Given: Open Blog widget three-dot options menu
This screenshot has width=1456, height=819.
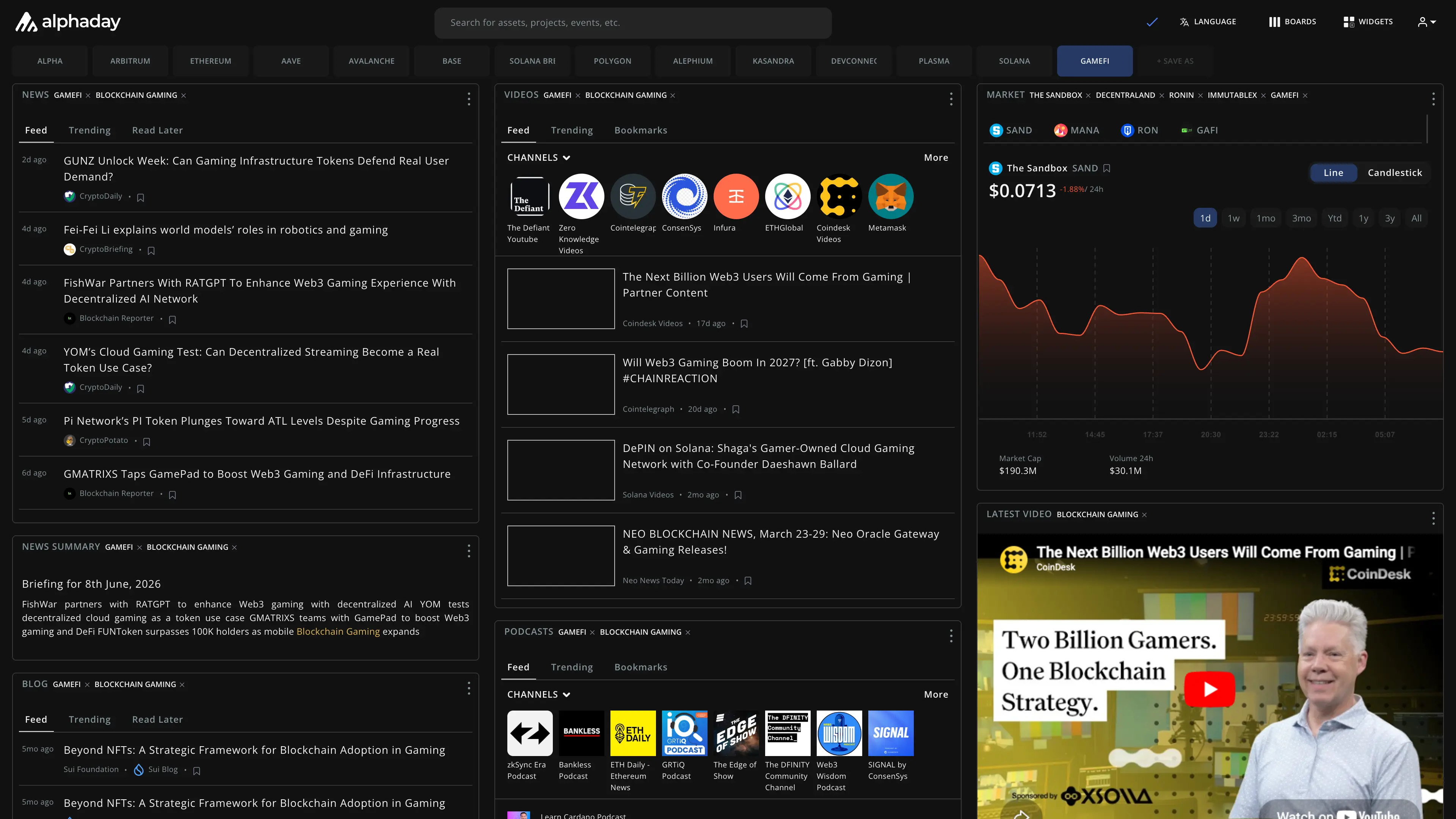Looking at the screenshot, I should pyautogui.click(x=469, y=688).
